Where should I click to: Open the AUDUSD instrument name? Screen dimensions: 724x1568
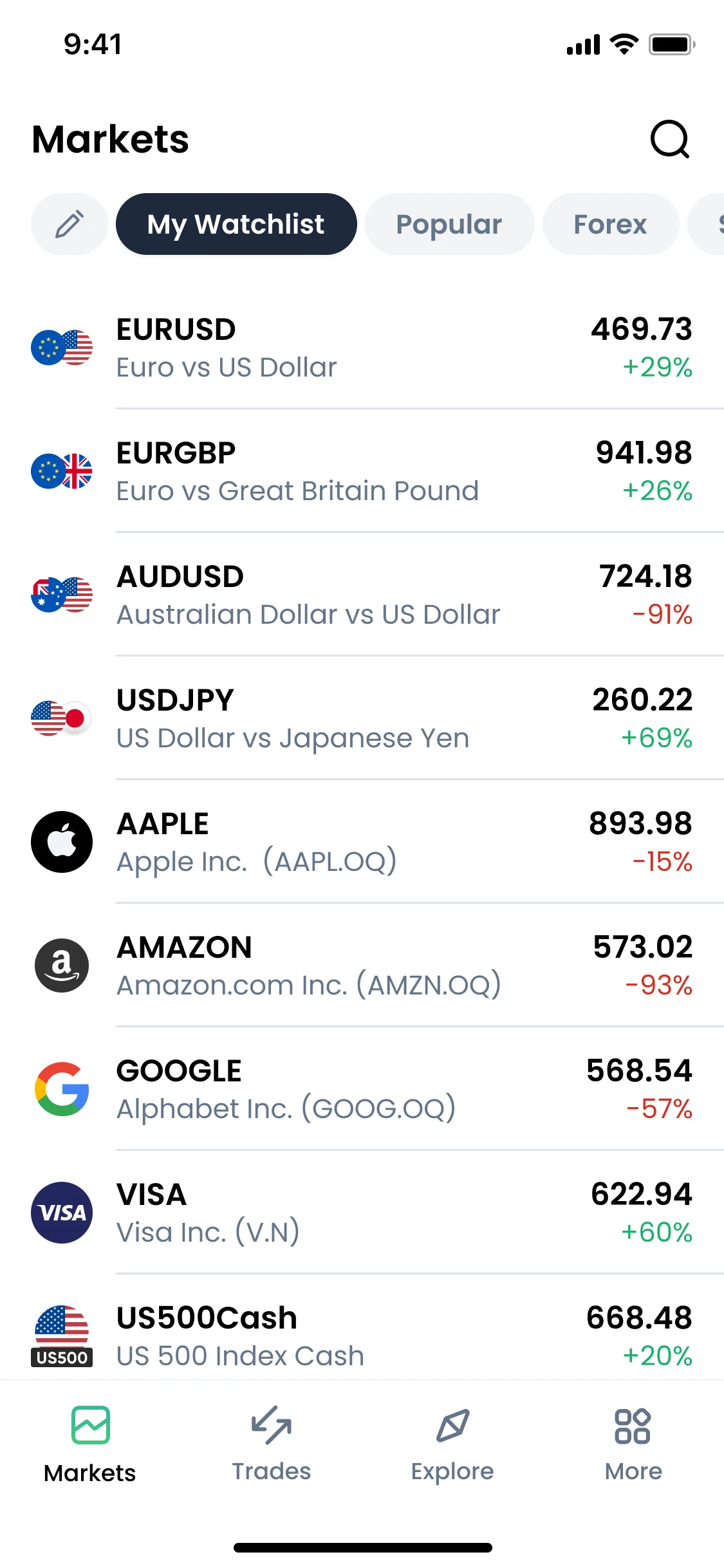coord(180,577)
